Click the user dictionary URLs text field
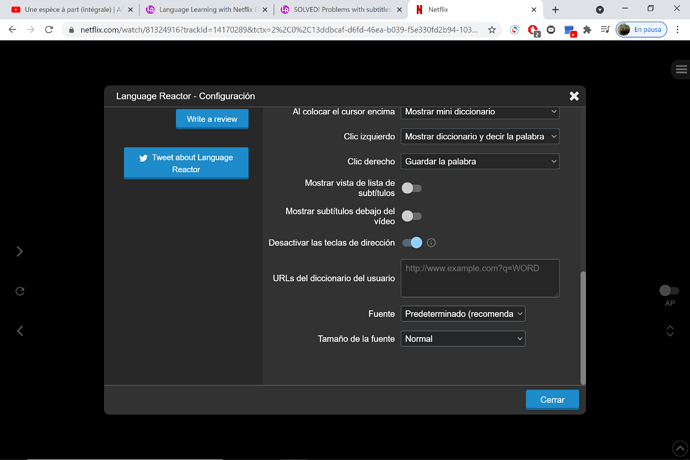This screenshot has height=460, width=690. pyautogui.click(x=480, y=278)
